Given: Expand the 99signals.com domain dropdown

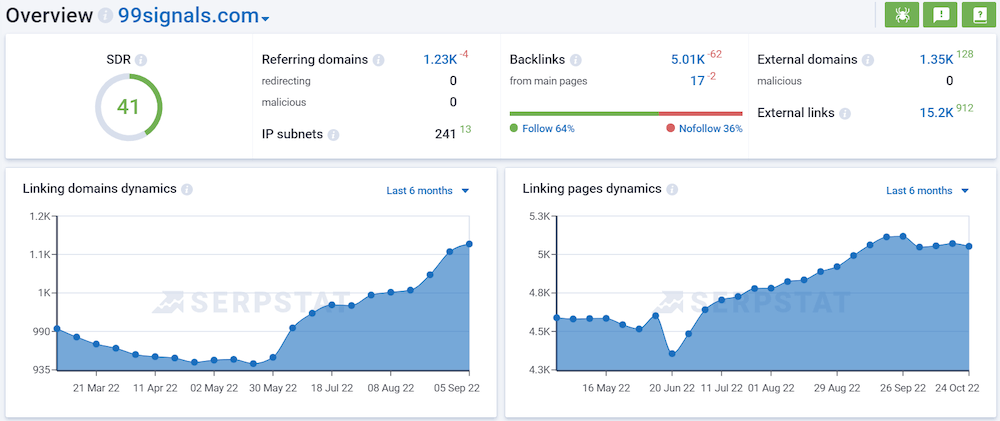Looking at the screenshot, I should tap(265, 19).
